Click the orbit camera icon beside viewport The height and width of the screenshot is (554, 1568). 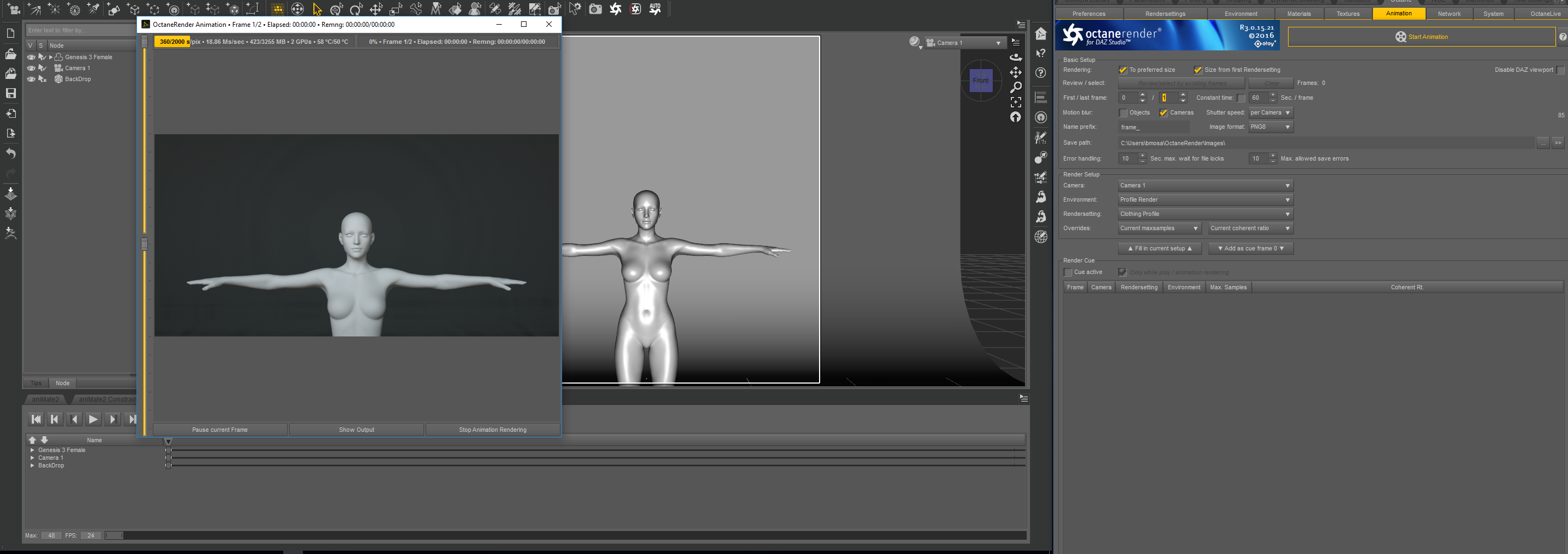pyautogui.click(x=1015, y=57)
